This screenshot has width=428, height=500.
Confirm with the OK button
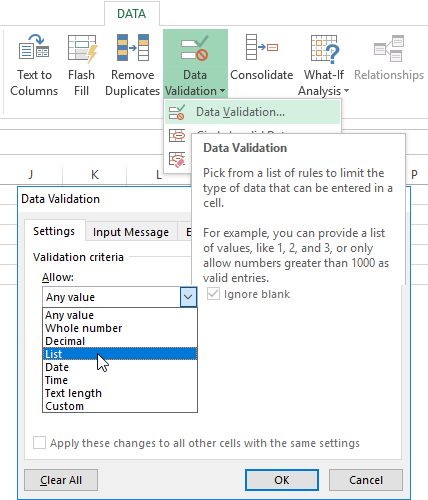[x=282, y=480]
